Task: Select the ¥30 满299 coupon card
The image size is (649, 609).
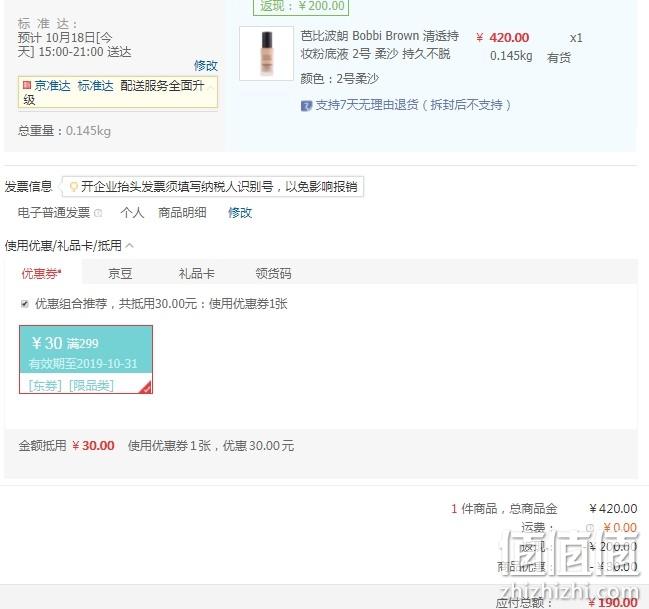Action: tap(86, 359)
